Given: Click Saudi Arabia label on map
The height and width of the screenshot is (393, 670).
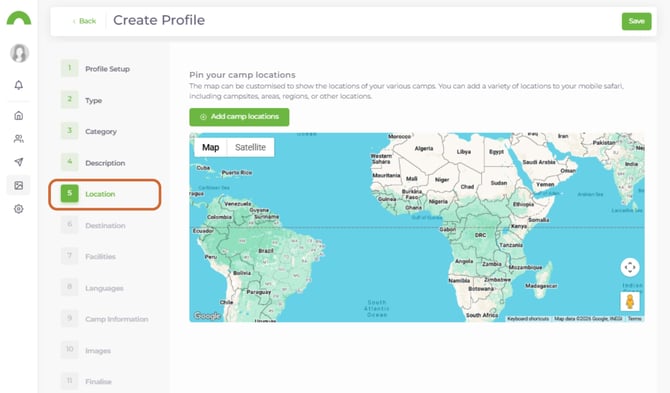Looking at the screenshot, I should (x=539, y=162).
